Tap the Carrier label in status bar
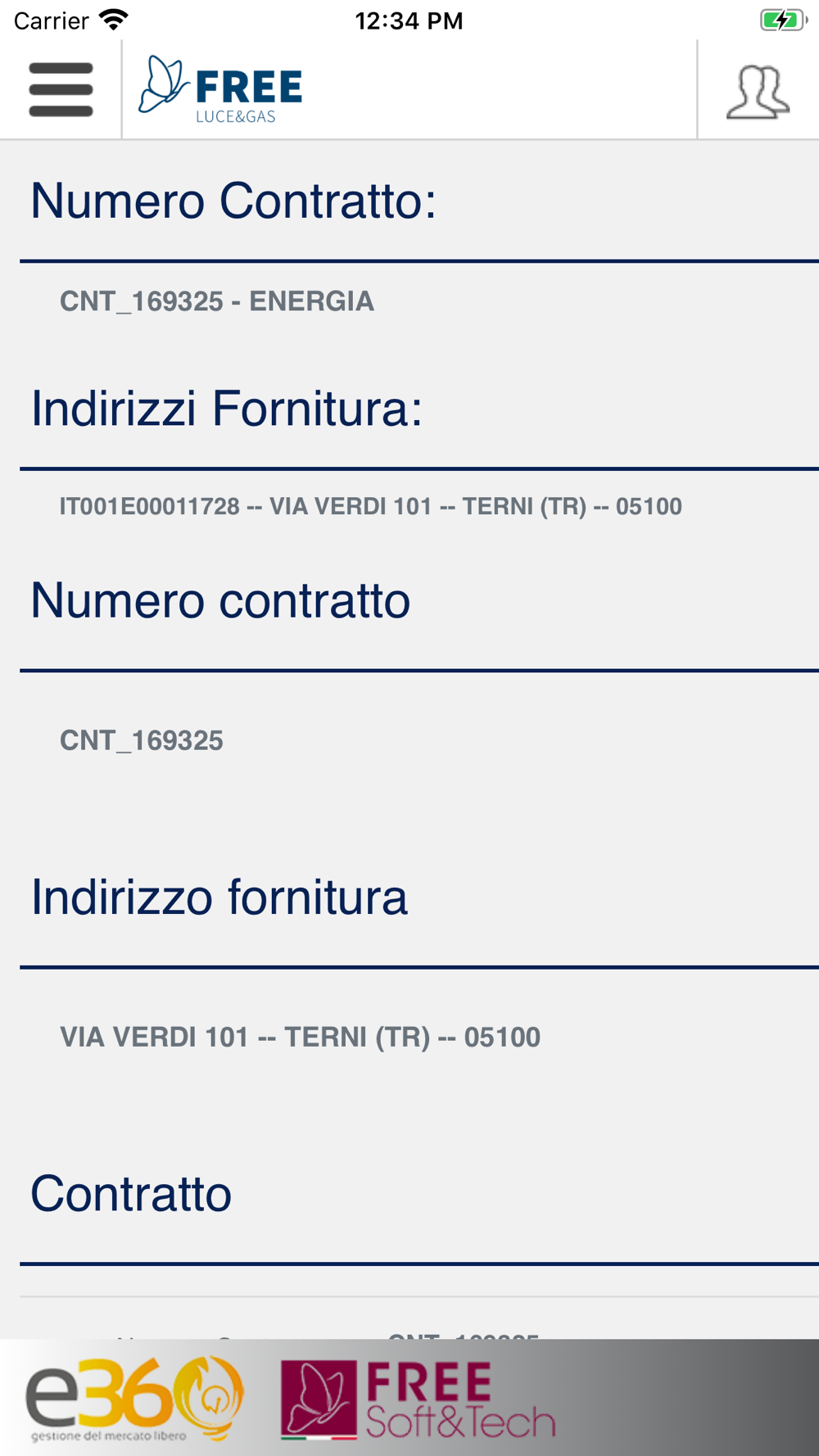This screenshot has height=1456, width=819. pyautogui.click(x=51, y=20)
